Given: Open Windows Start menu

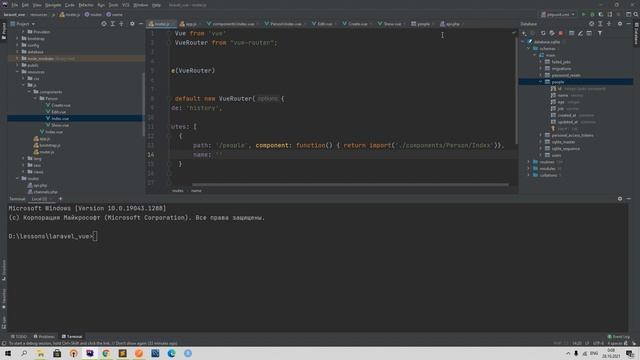Looking at the screenshot, I should coord(8,353).
